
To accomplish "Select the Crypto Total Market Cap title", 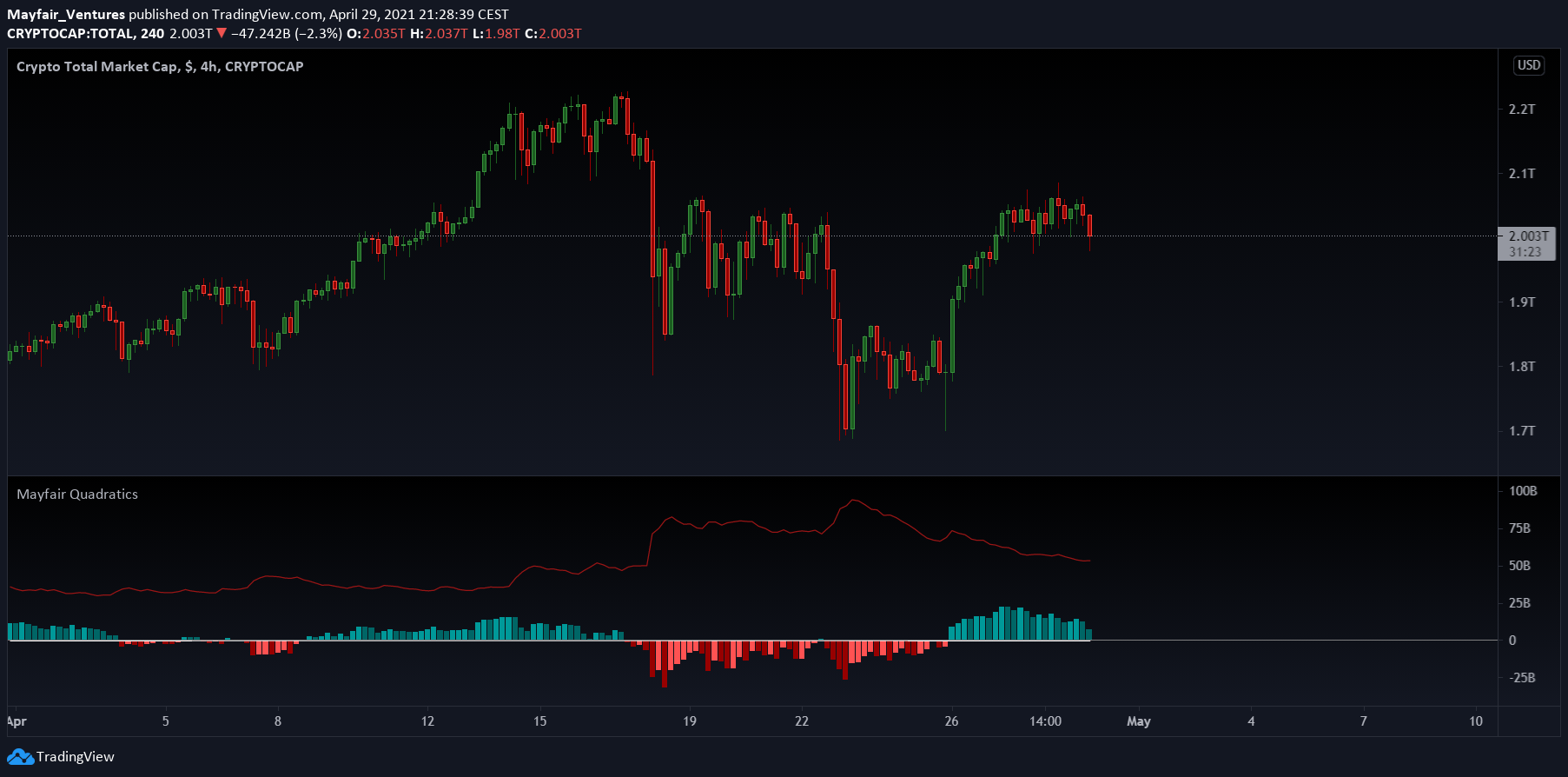I will click(160, 67).
